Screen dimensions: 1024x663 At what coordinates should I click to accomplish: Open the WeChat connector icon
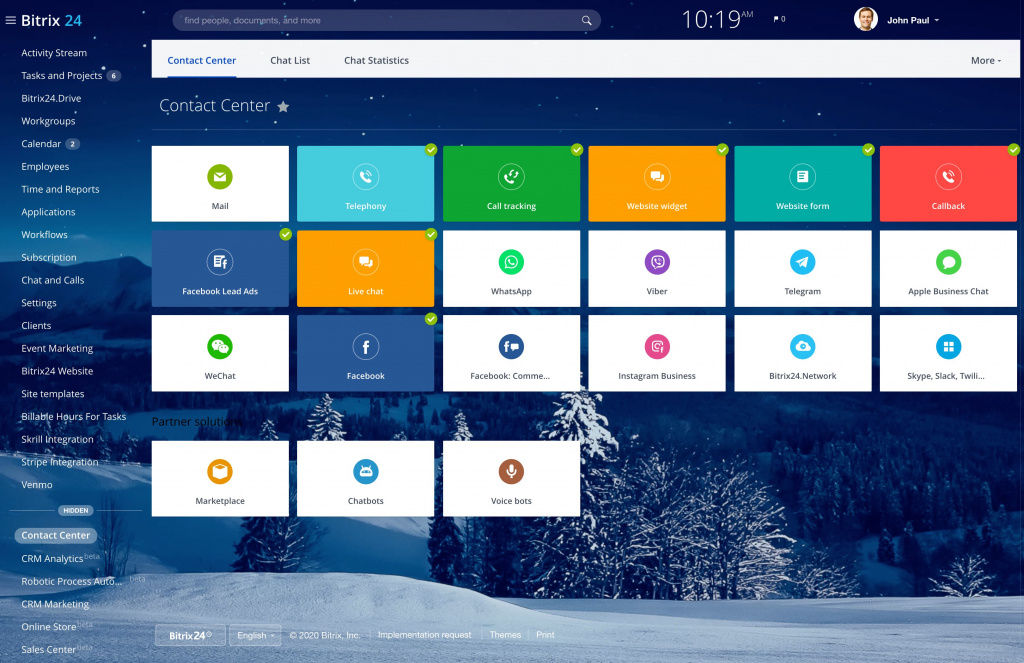pos(220,347)
